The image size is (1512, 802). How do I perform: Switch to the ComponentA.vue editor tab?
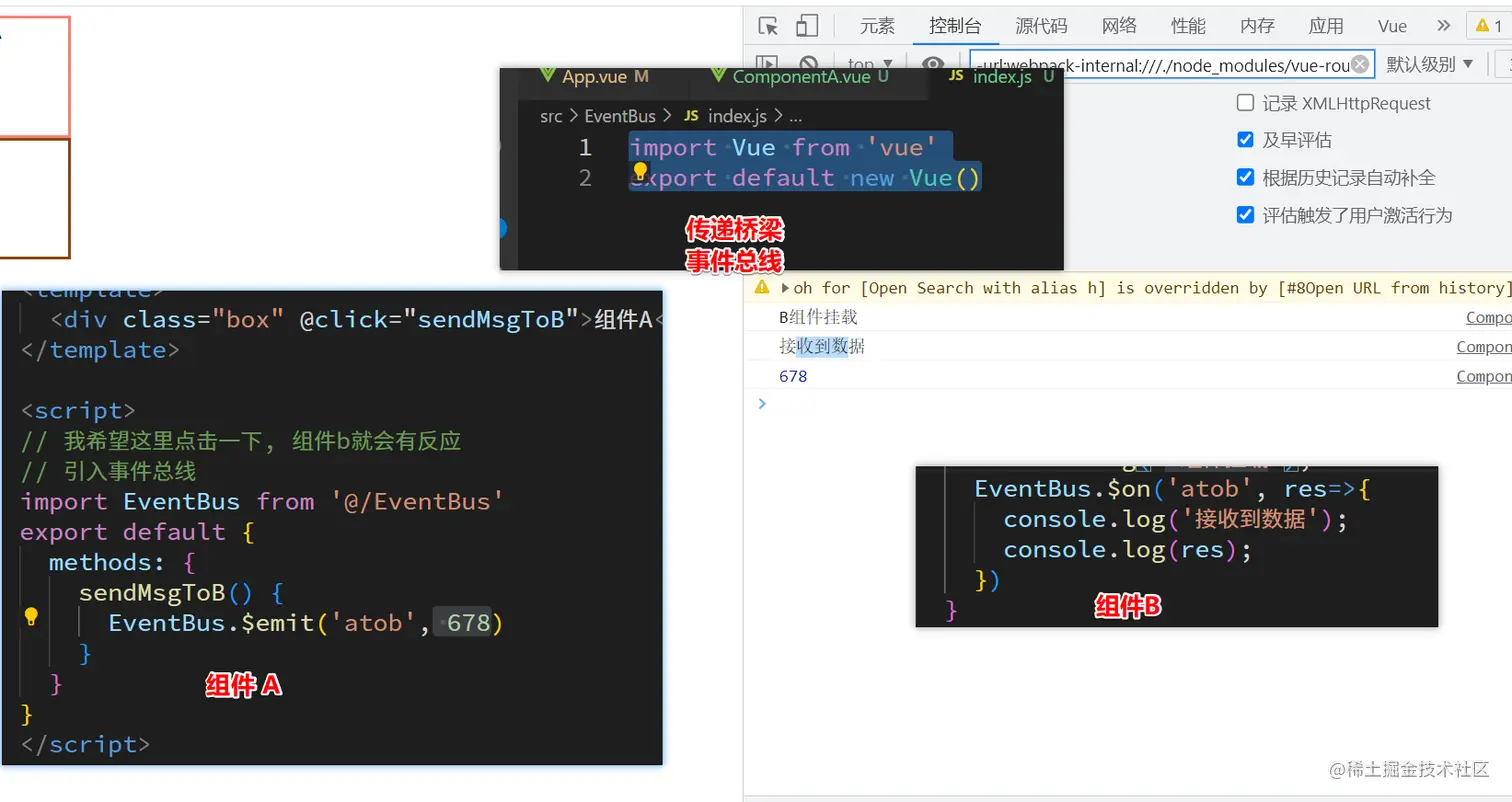(798, 76)
